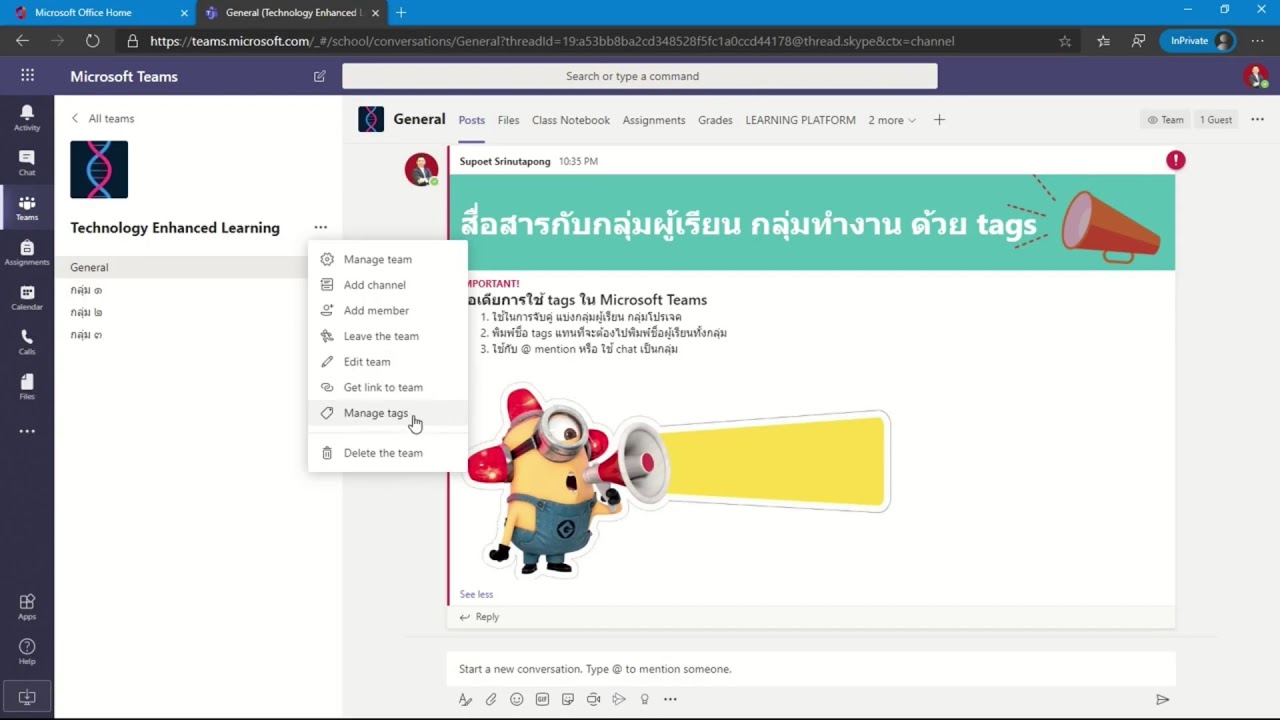The width and height of the screenshot is (1280, 720).
Task: Open the app launcher waffle icon
Action: tap(27, 76)
